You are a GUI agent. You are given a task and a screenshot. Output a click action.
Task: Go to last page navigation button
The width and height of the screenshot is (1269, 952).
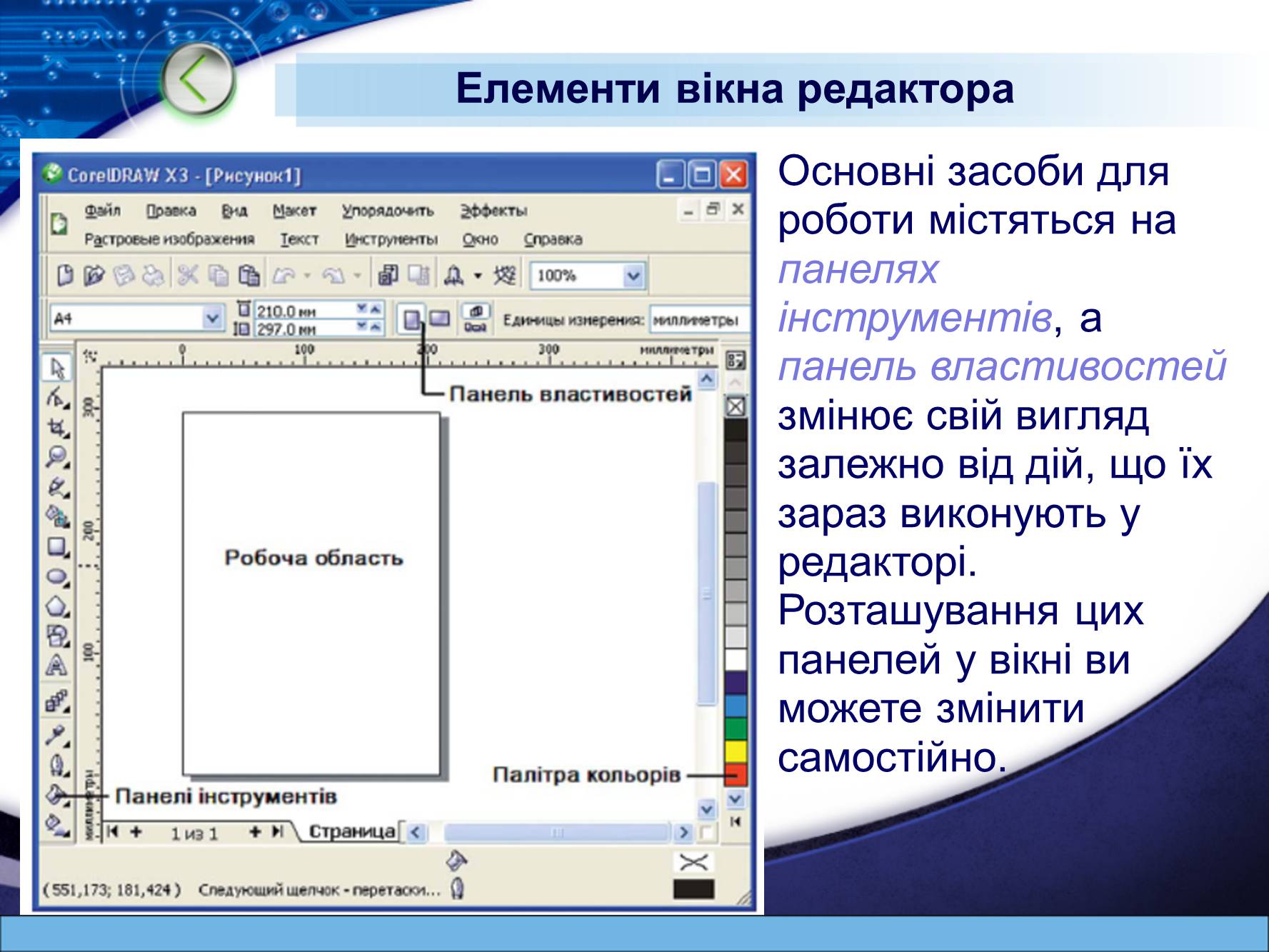point(278,831)
